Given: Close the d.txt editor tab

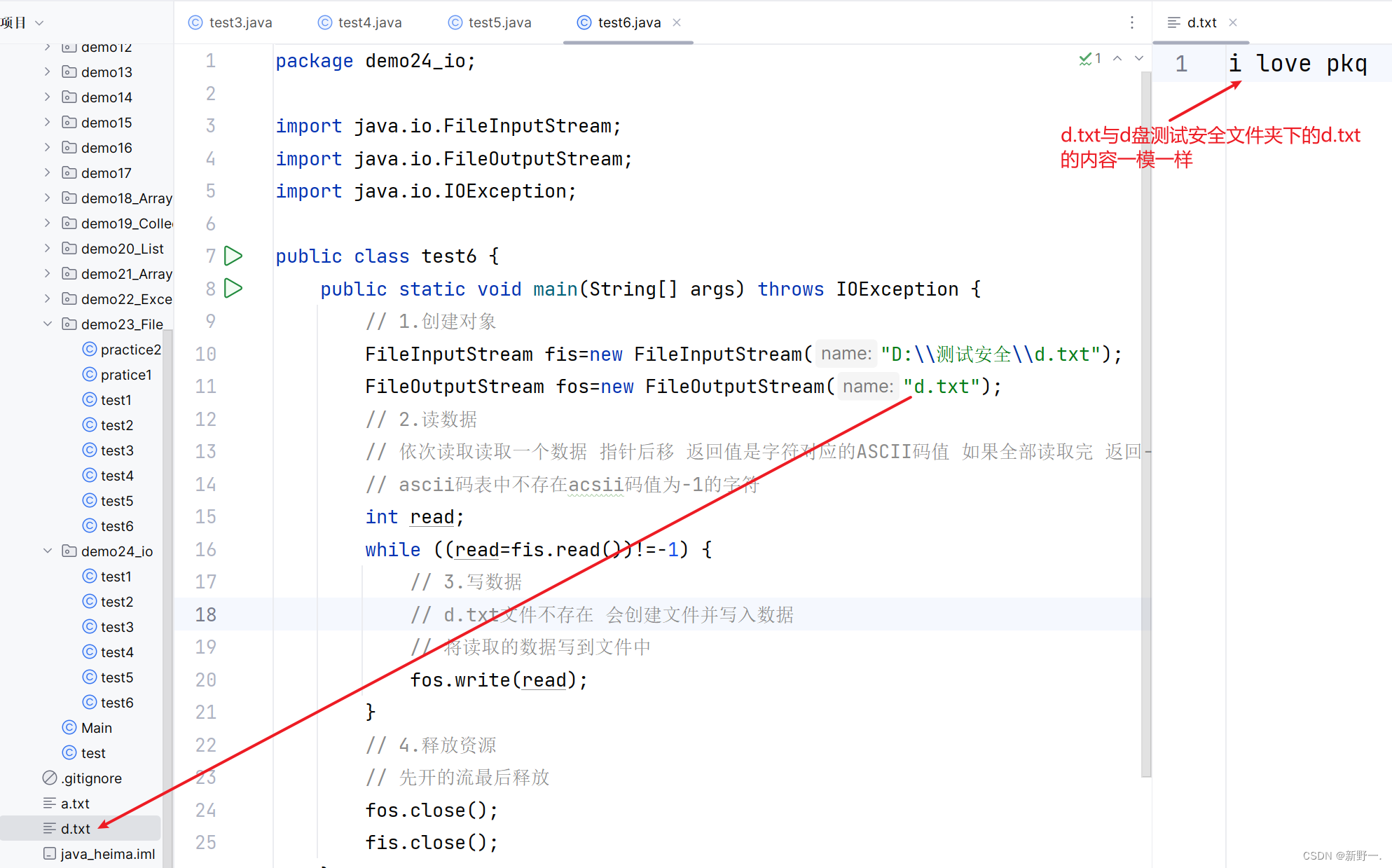Looking at the screenshot, I should 1233,22.
